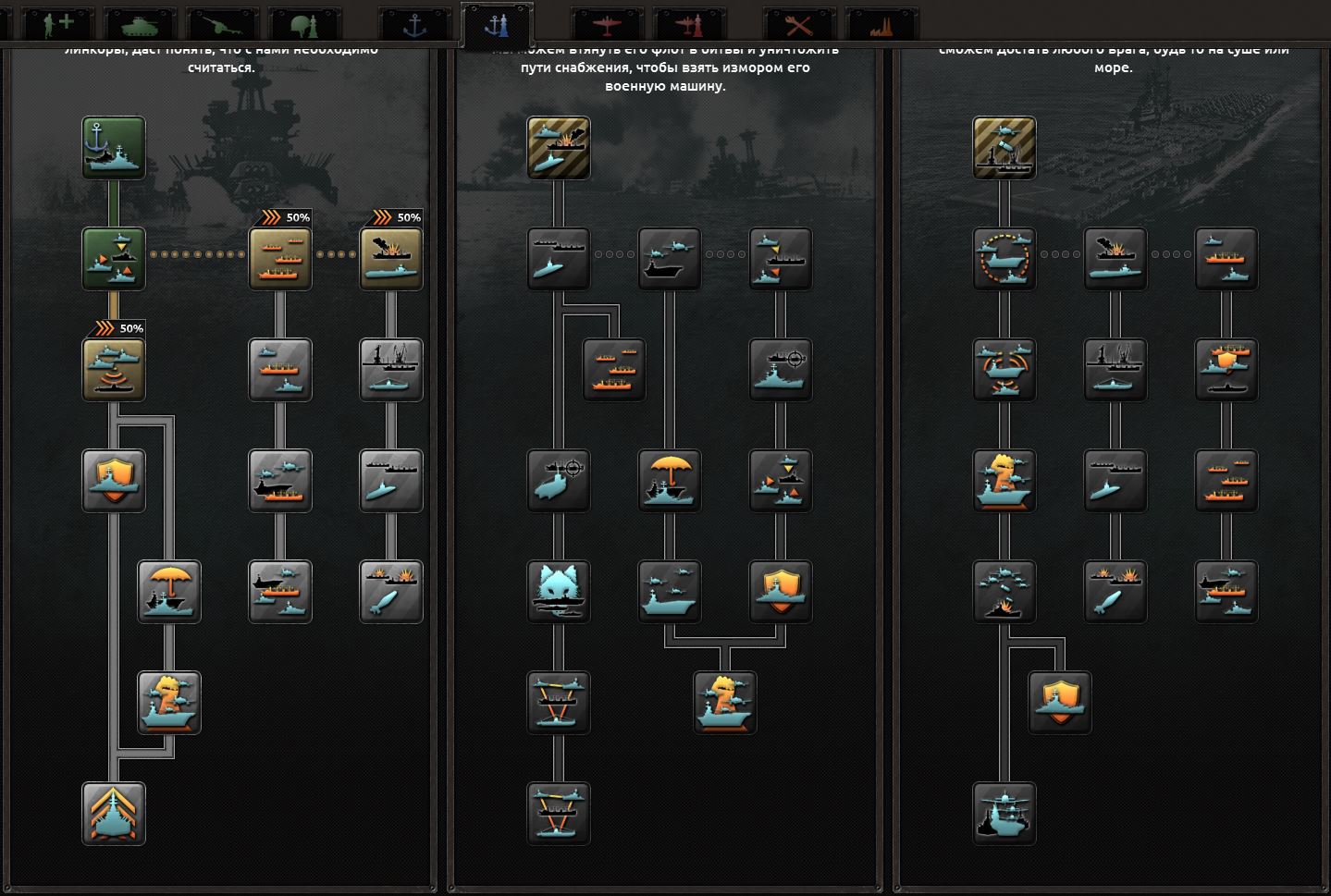Open the artillery research tab
Viewport: 1331px width, 896px height.
point(222,23)
